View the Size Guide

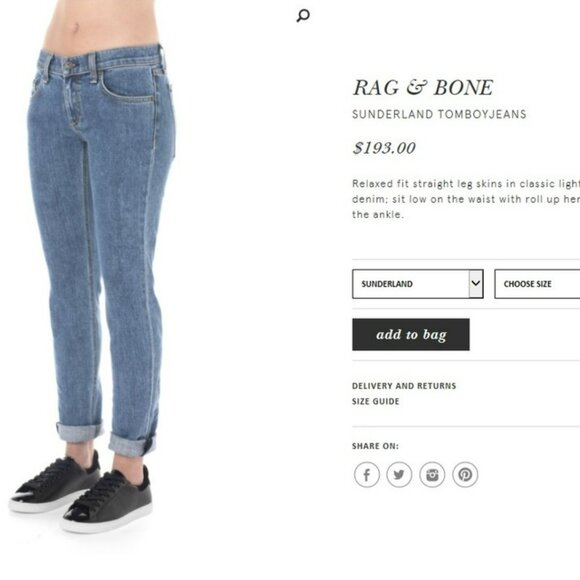point(375,401)
